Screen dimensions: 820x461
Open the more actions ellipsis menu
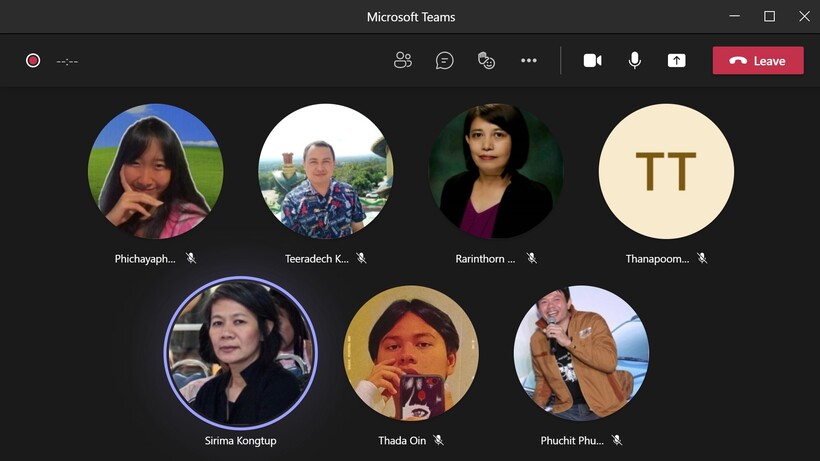529,61
